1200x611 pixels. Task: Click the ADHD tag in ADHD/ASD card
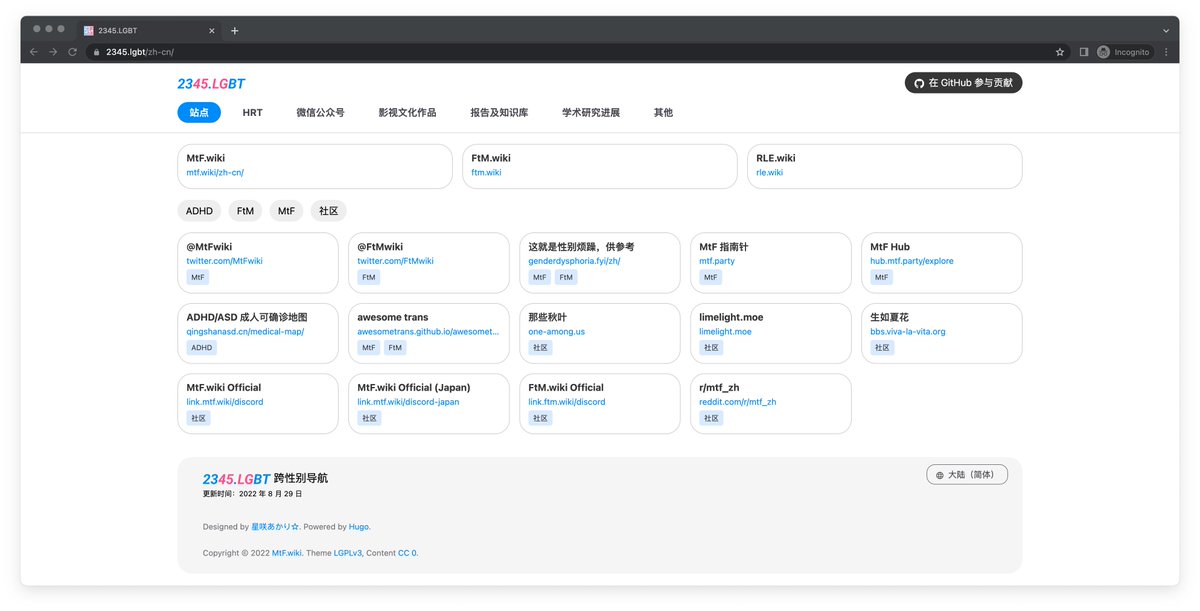(x=202, y=348)
